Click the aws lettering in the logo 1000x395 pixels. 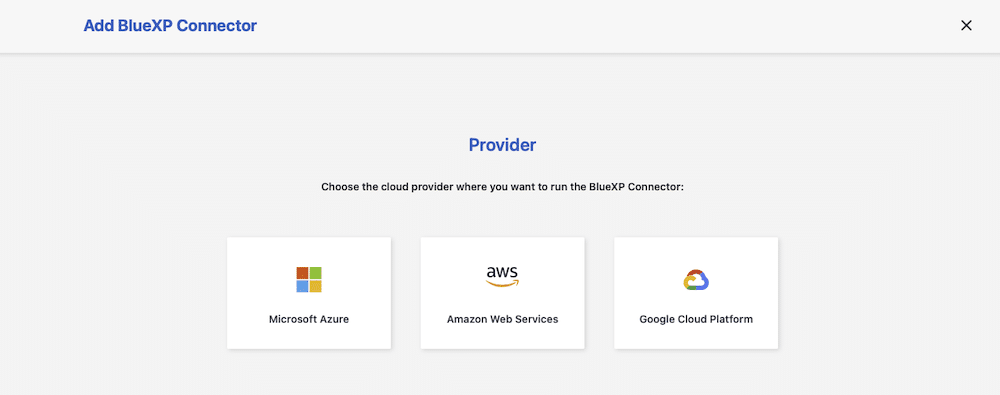click(x=503, y=271)
